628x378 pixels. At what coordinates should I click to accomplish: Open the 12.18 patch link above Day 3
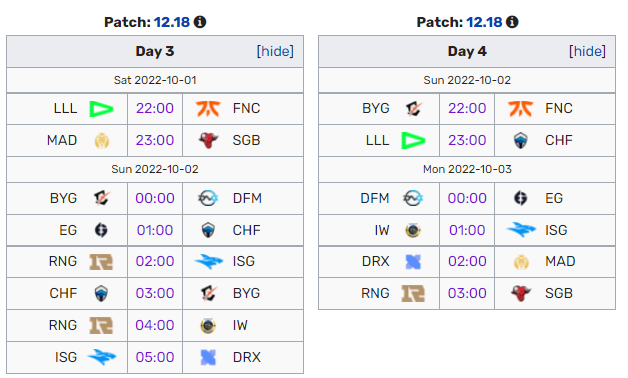pyautogui.click(x=172, y=22)
